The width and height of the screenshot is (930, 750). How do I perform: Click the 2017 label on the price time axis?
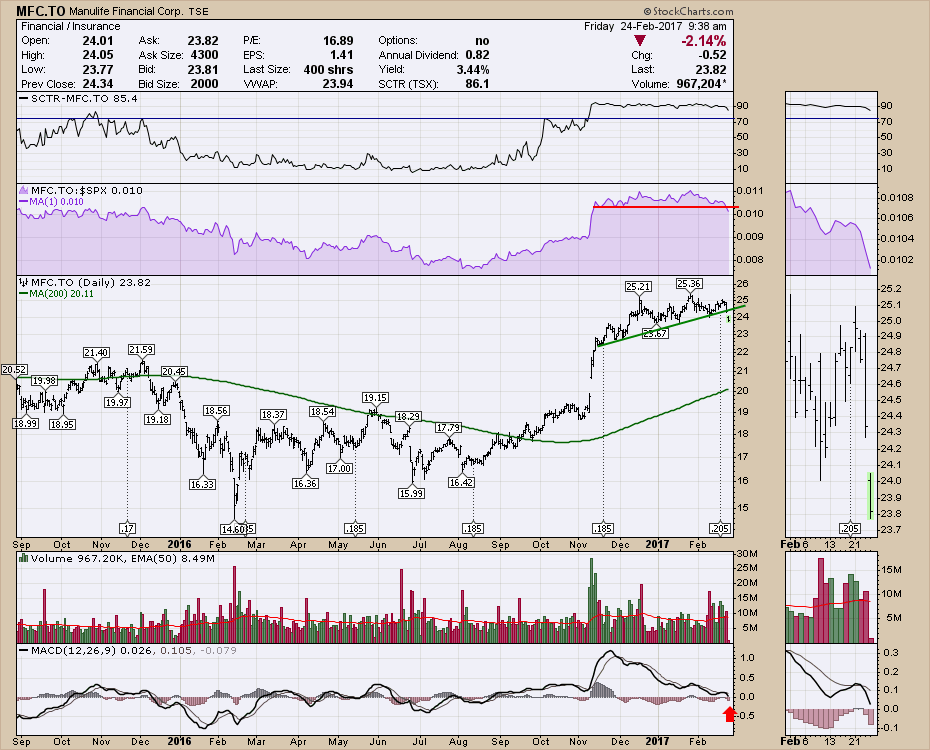pos(658,544)
